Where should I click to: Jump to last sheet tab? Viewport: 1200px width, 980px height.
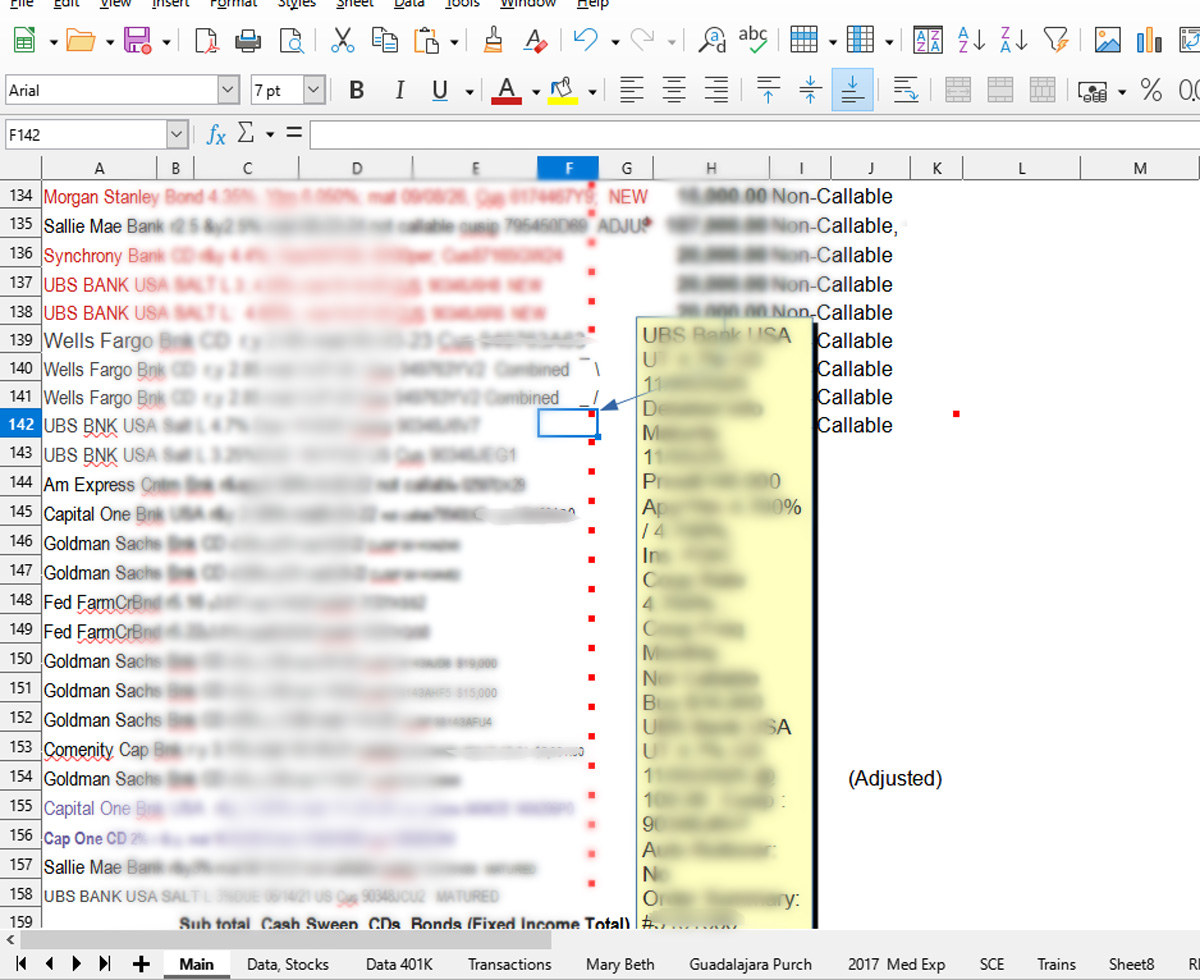(x=105, y=964)
